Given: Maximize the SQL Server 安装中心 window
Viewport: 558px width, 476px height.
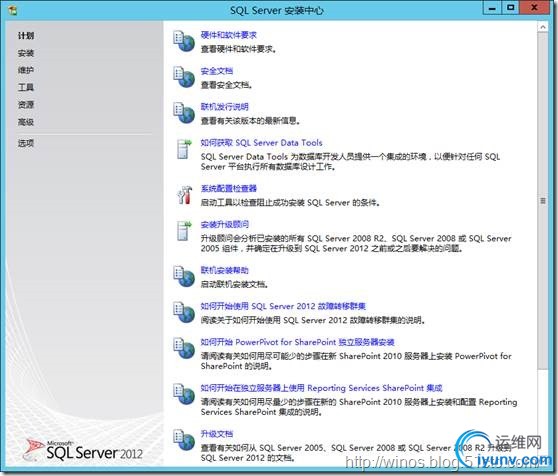Looking at the screenshot, I should [x=511, y=8].
